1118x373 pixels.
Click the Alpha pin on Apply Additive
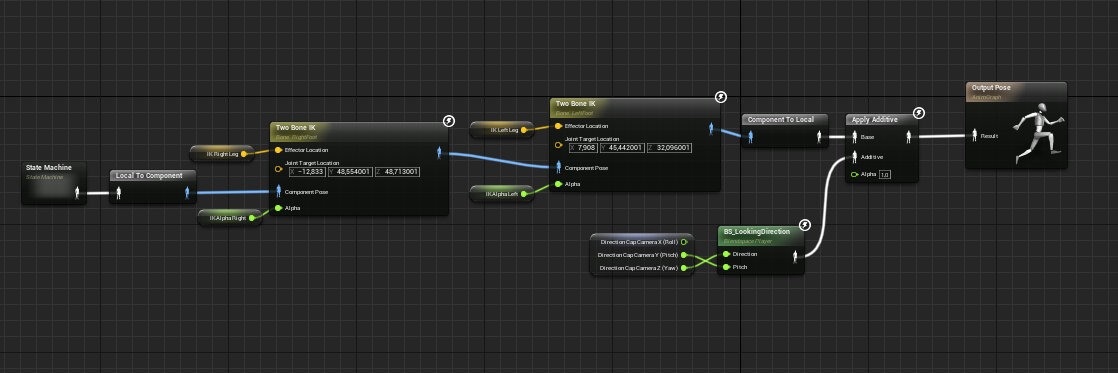click(x=854, y=174)
